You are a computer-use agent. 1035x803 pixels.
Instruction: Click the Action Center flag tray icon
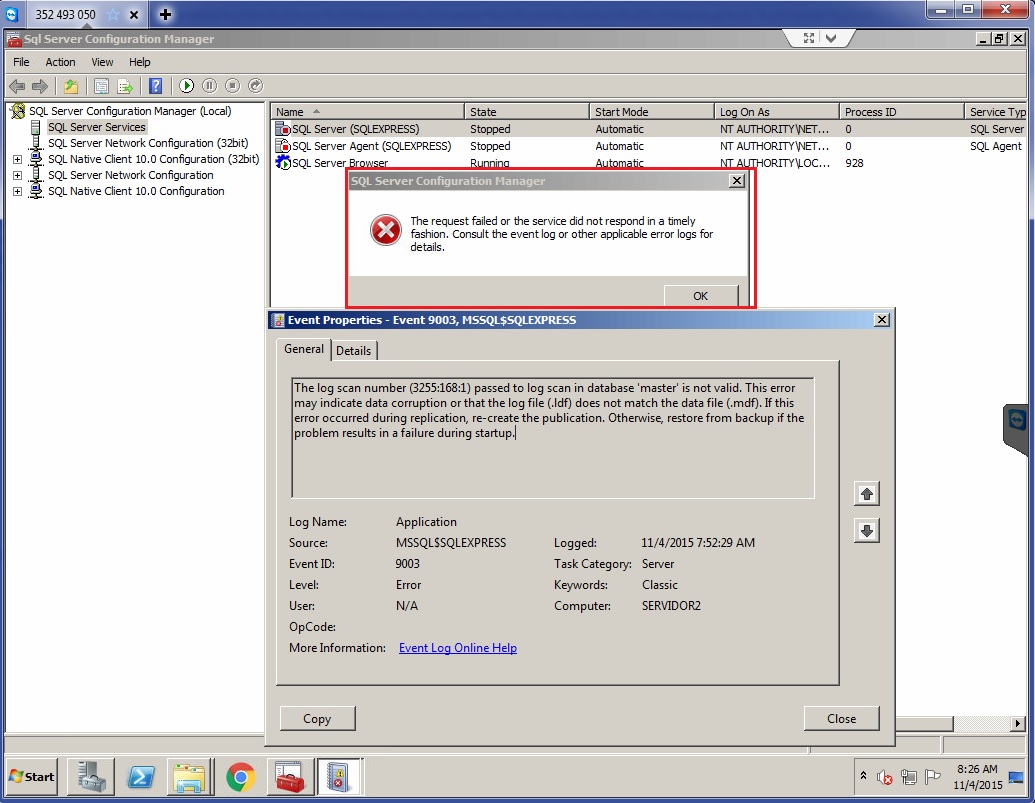pyautogui.click(x=932, y=777)
